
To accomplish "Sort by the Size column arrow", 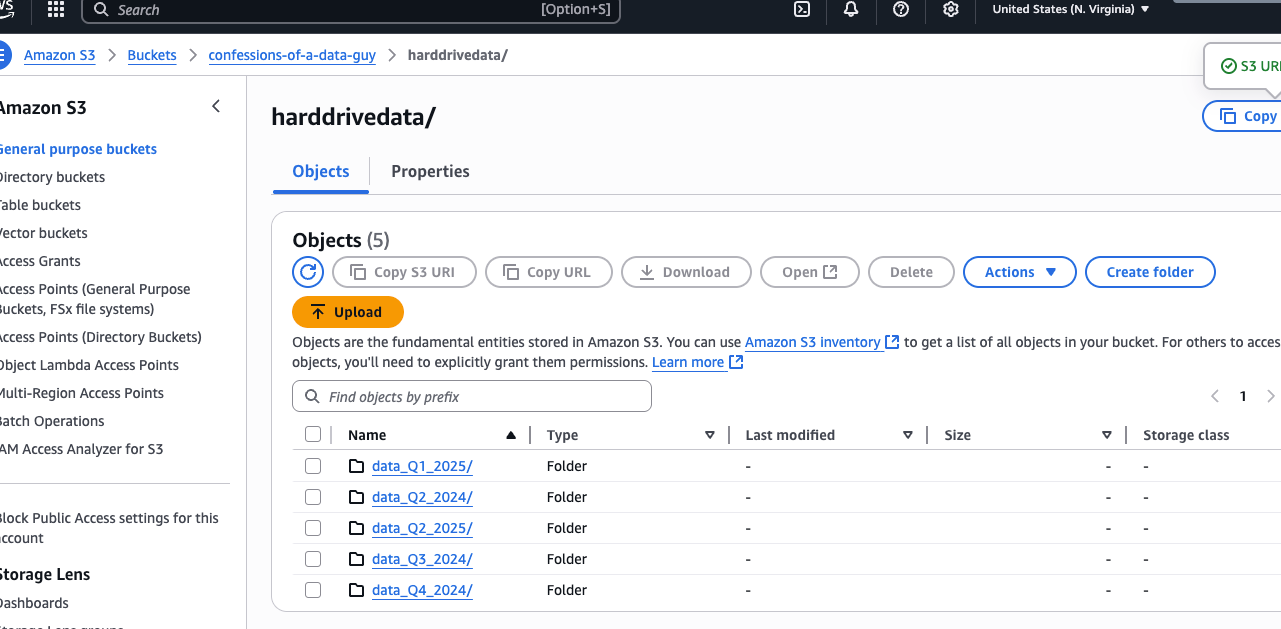I will 1107,435.
